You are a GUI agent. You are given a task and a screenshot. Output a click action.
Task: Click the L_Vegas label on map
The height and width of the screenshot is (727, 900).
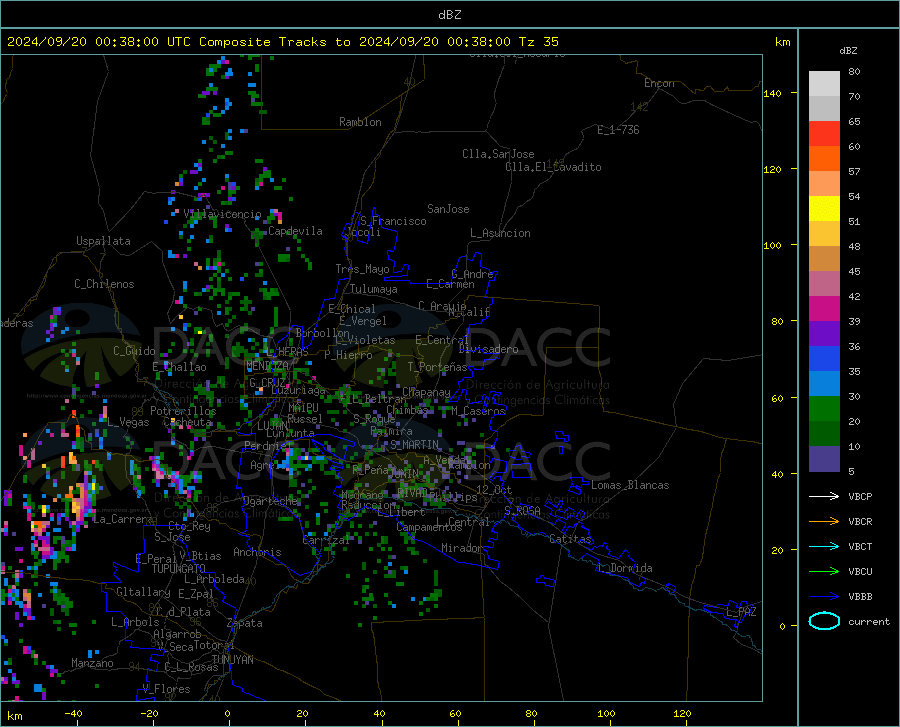(129, 422)
